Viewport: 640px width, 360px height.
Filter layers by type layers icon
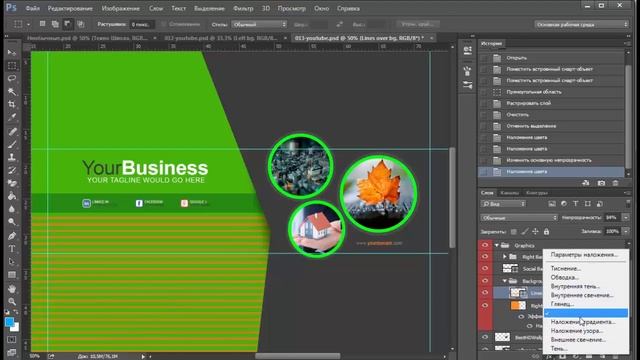pyautogui.click(x=576, y=204)
